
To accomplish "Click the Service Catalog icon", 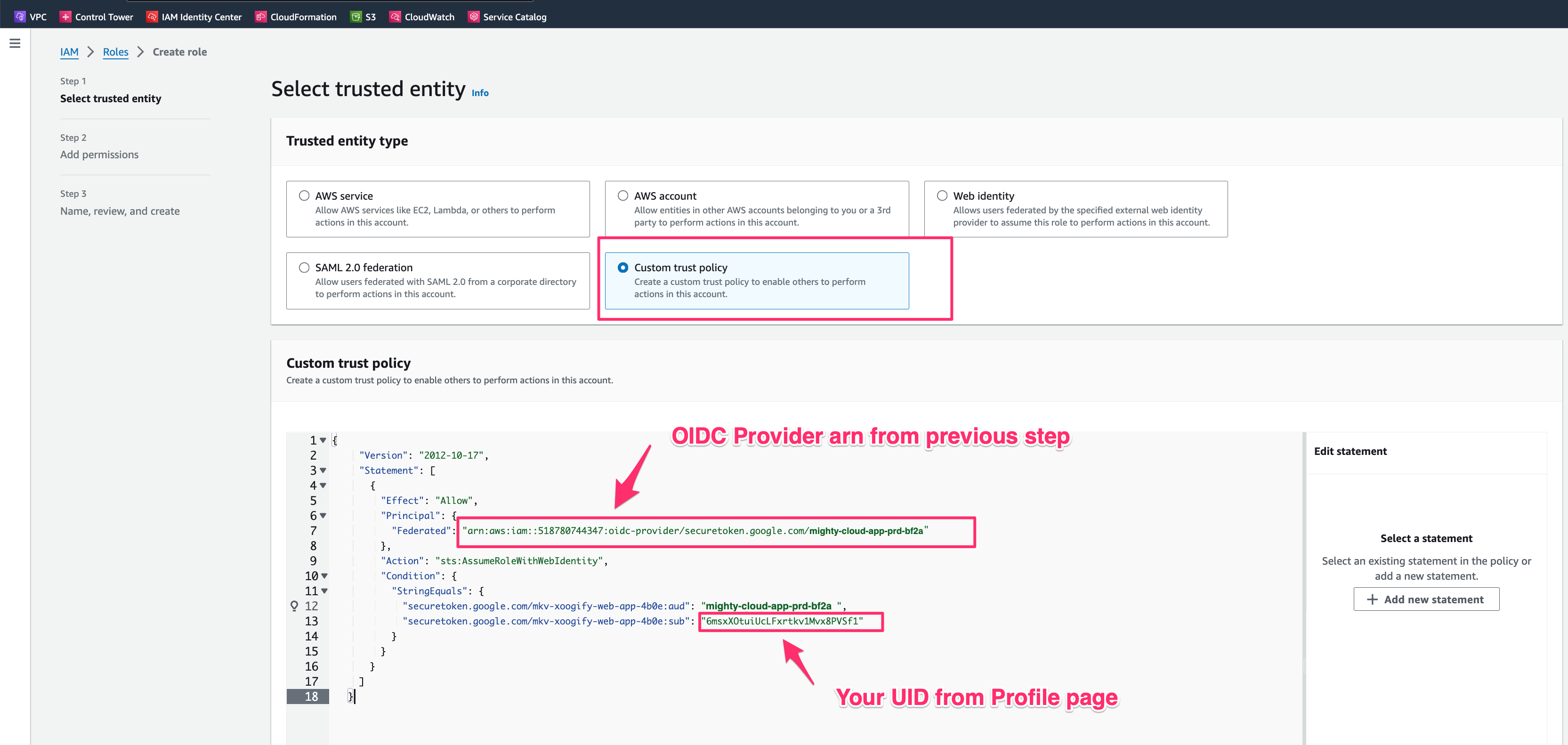I will click(x=474, y=16).
